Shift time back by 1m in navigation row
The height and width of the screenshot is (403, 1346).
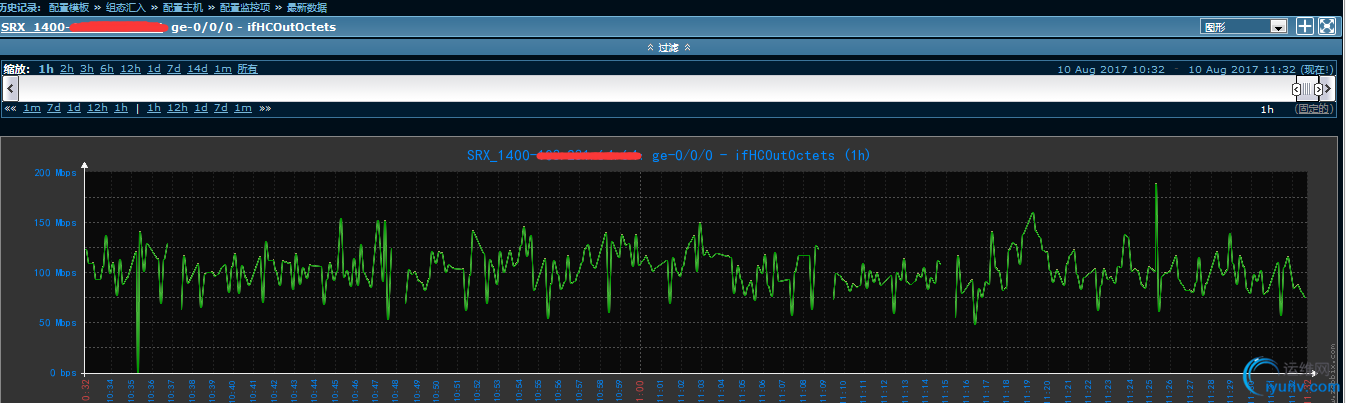click(x=32, y=108)
